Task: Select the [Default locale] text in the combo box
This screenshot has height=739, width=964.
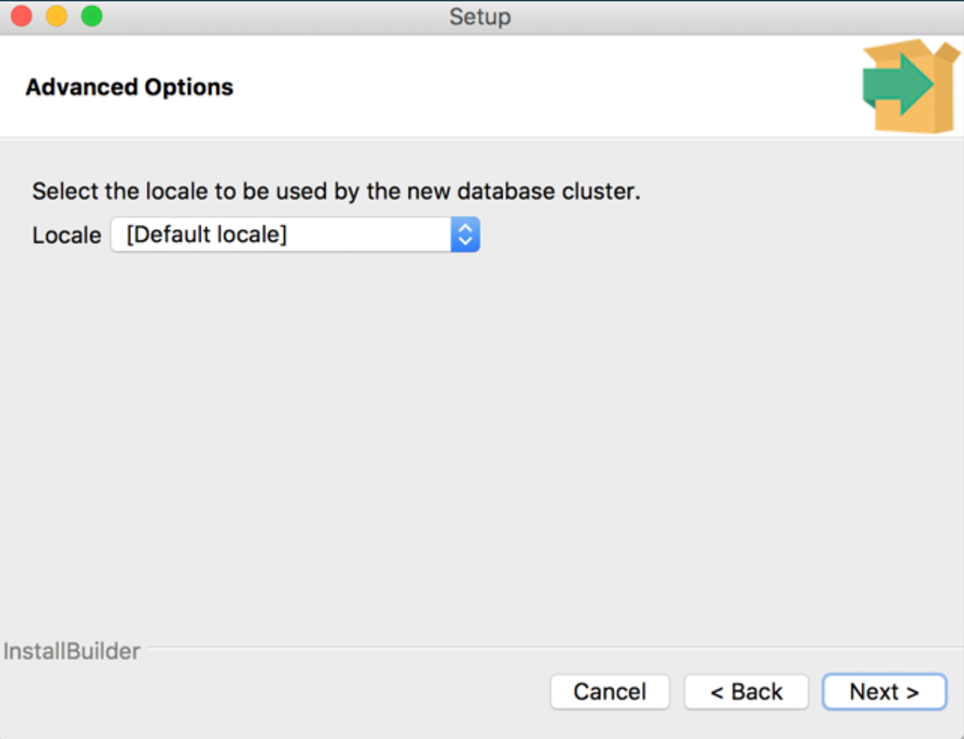Action: click(207, 235)
